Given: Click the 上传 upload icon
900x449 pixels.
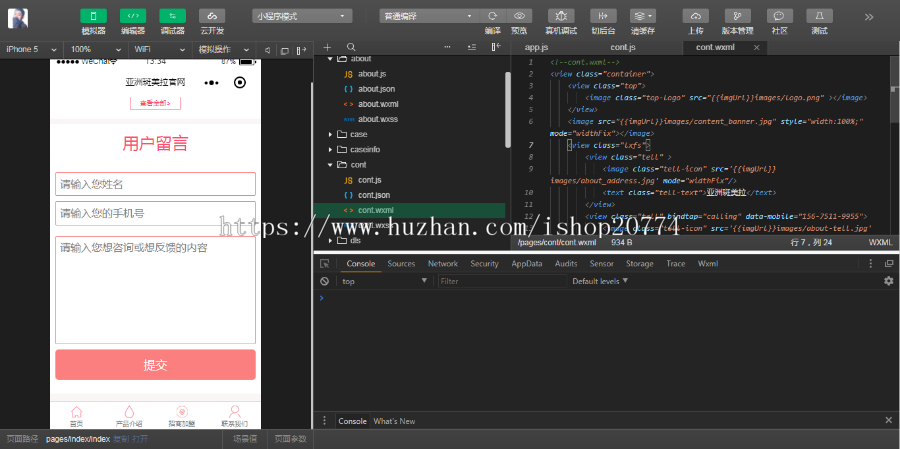Looking at the screenshot, I should 696,16.
